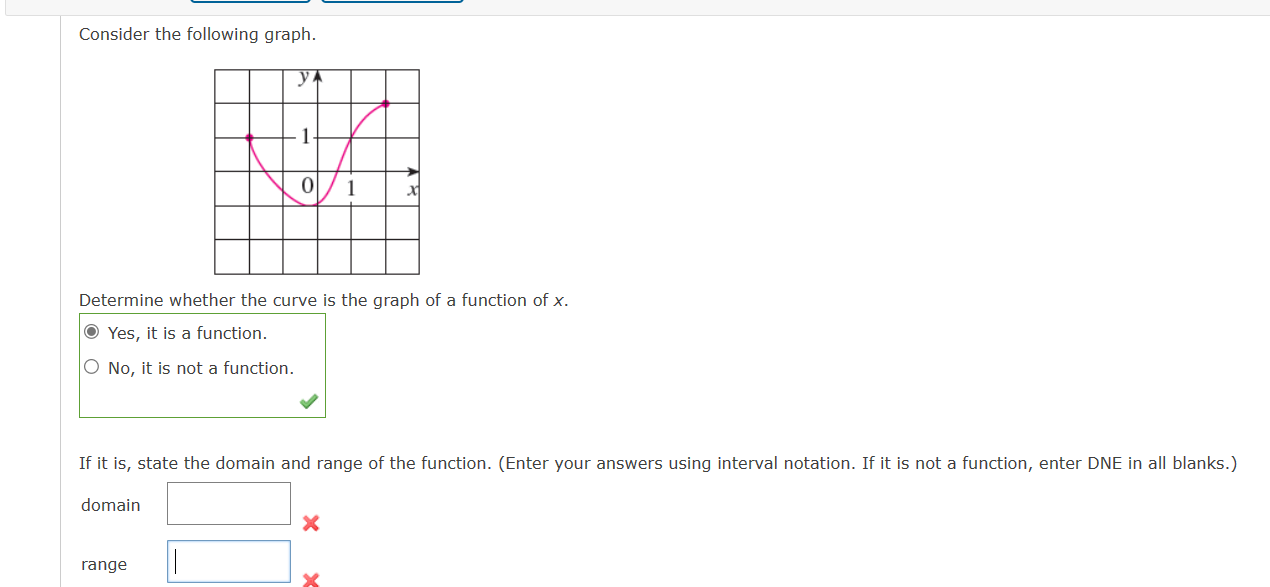Click the right endpoint dot on the curve
1270x587 pixels.
[x=386, y=102]
